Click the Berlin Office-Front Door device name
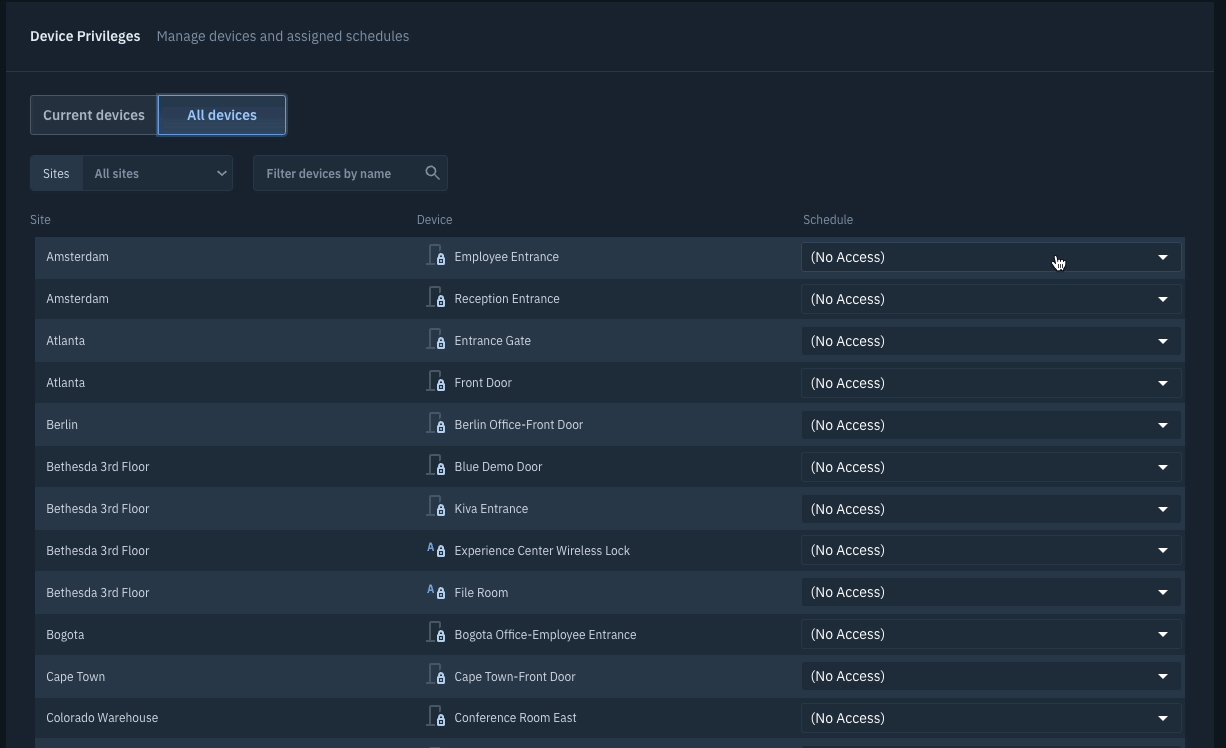Image resolution: width=1226 pixels, height=748 pixels. (518, 425)
